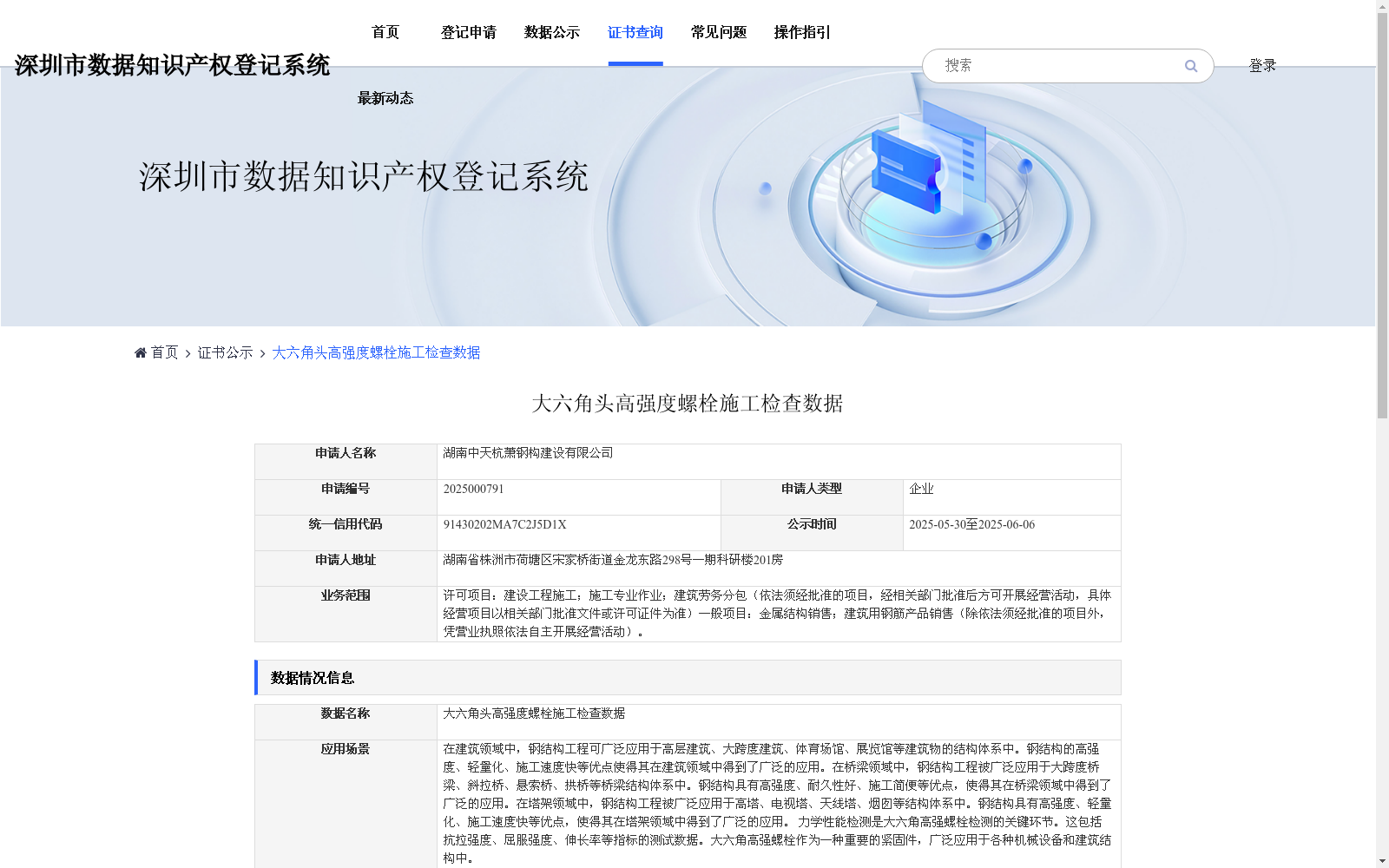
Task: Click the 登录 login link
Action: (x=1262, y=65)
